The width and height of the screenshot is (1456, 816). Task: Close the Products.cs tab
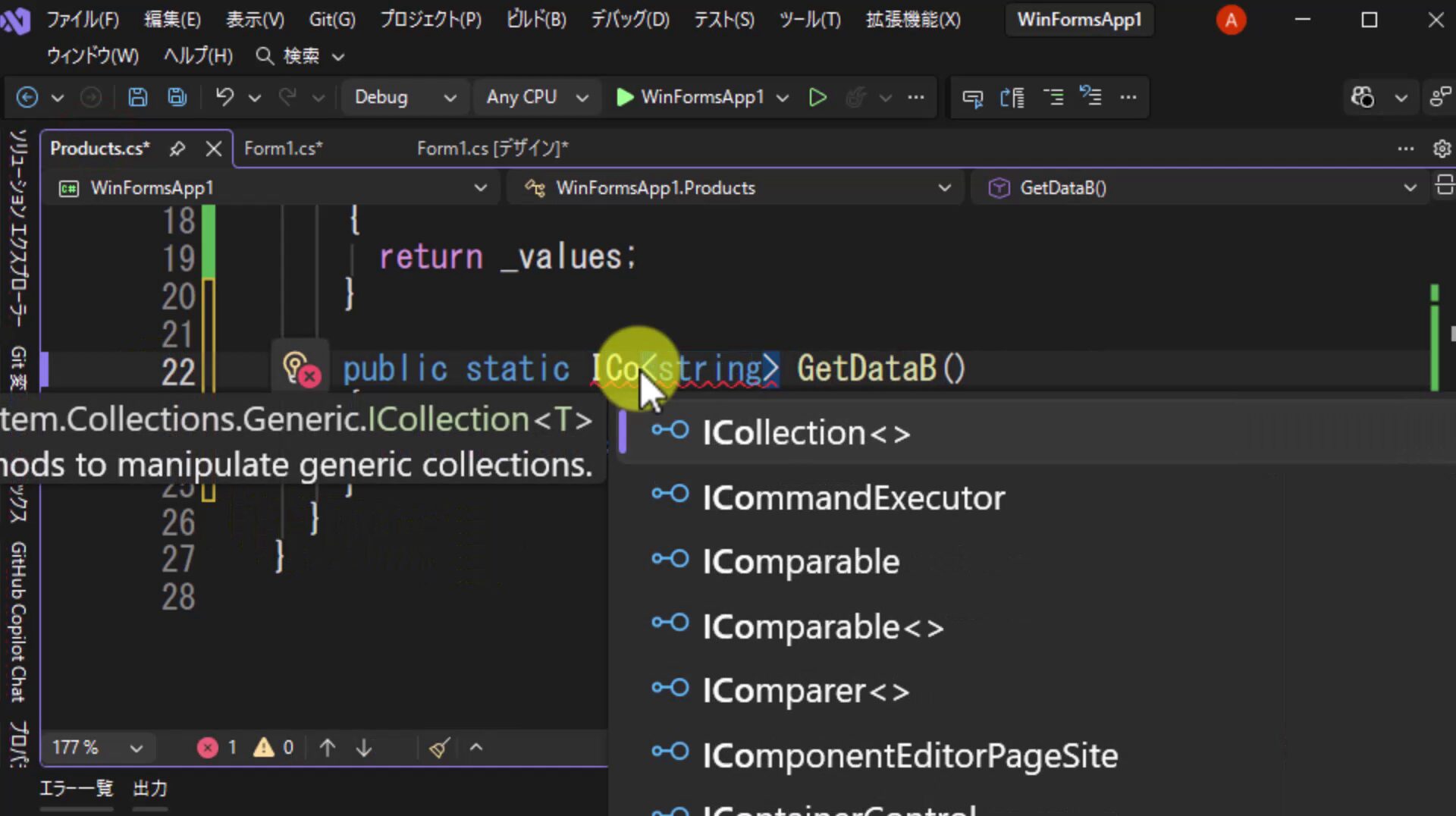click(214, 149)
